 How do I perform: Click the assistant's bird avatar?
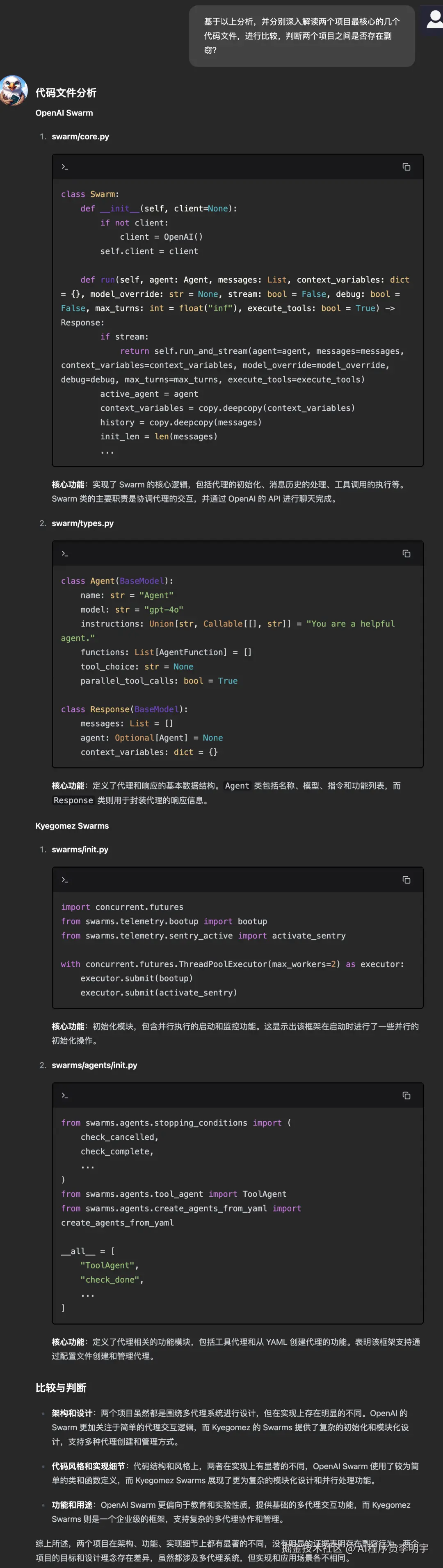(14, 90)
